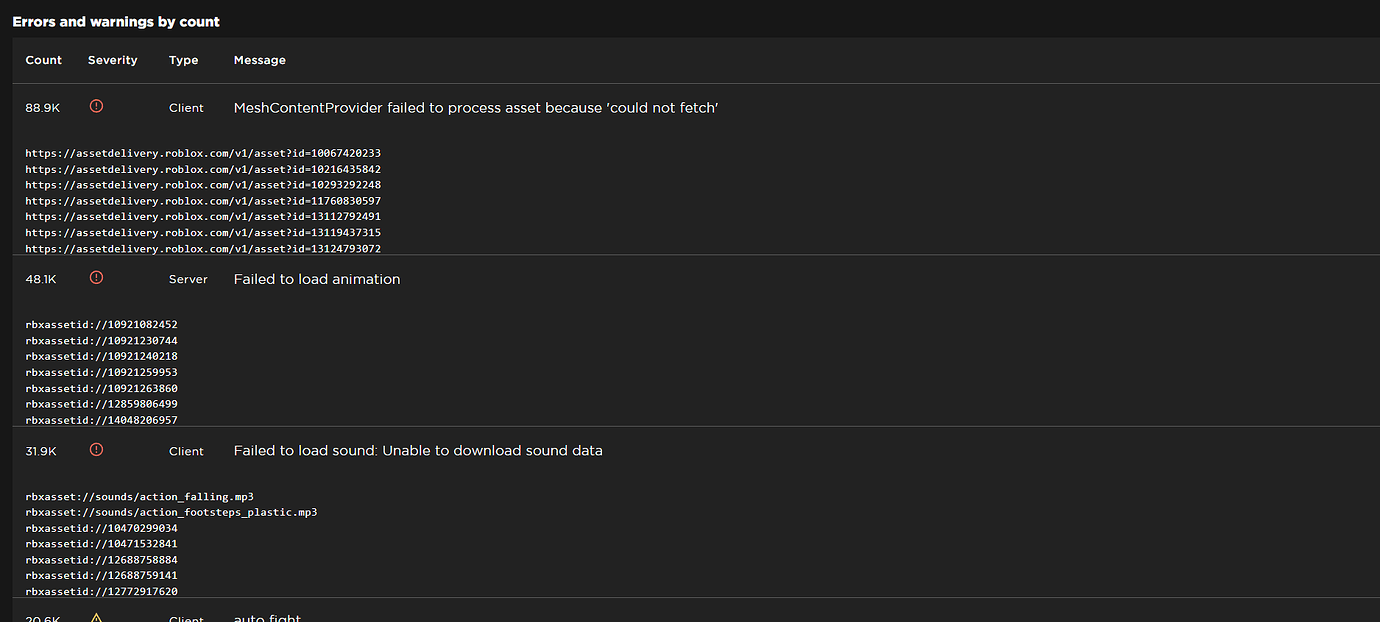
Task: Click the Type column header
Action: (x=184, y=60)
